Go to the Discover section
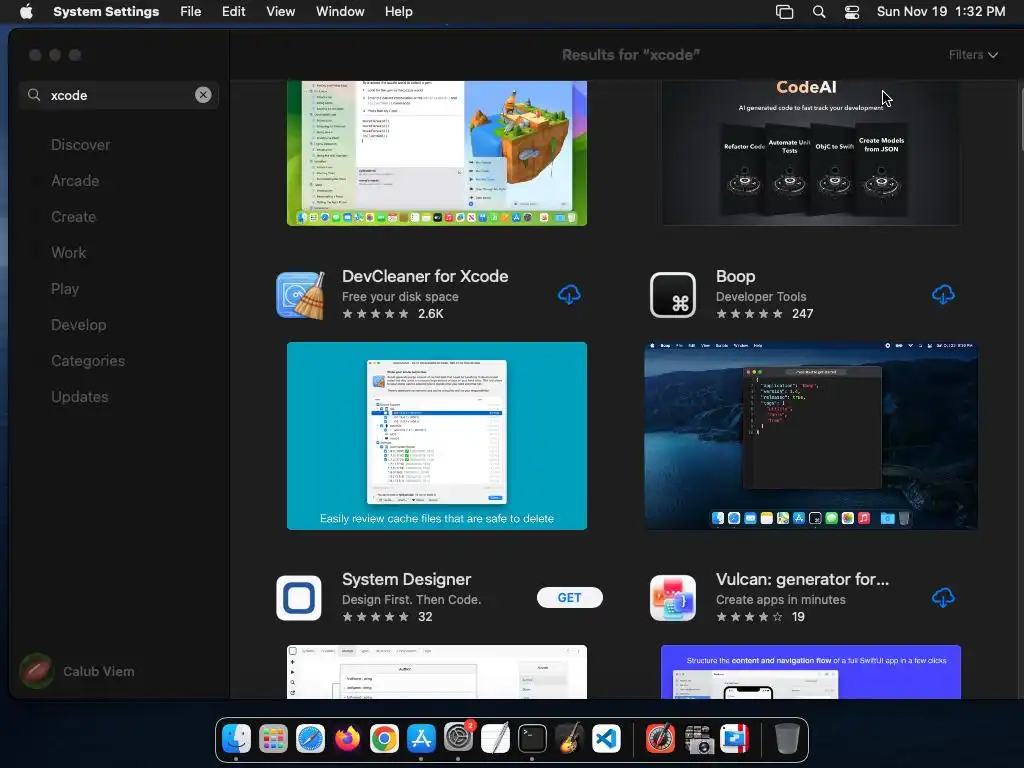 coord(80,145)
